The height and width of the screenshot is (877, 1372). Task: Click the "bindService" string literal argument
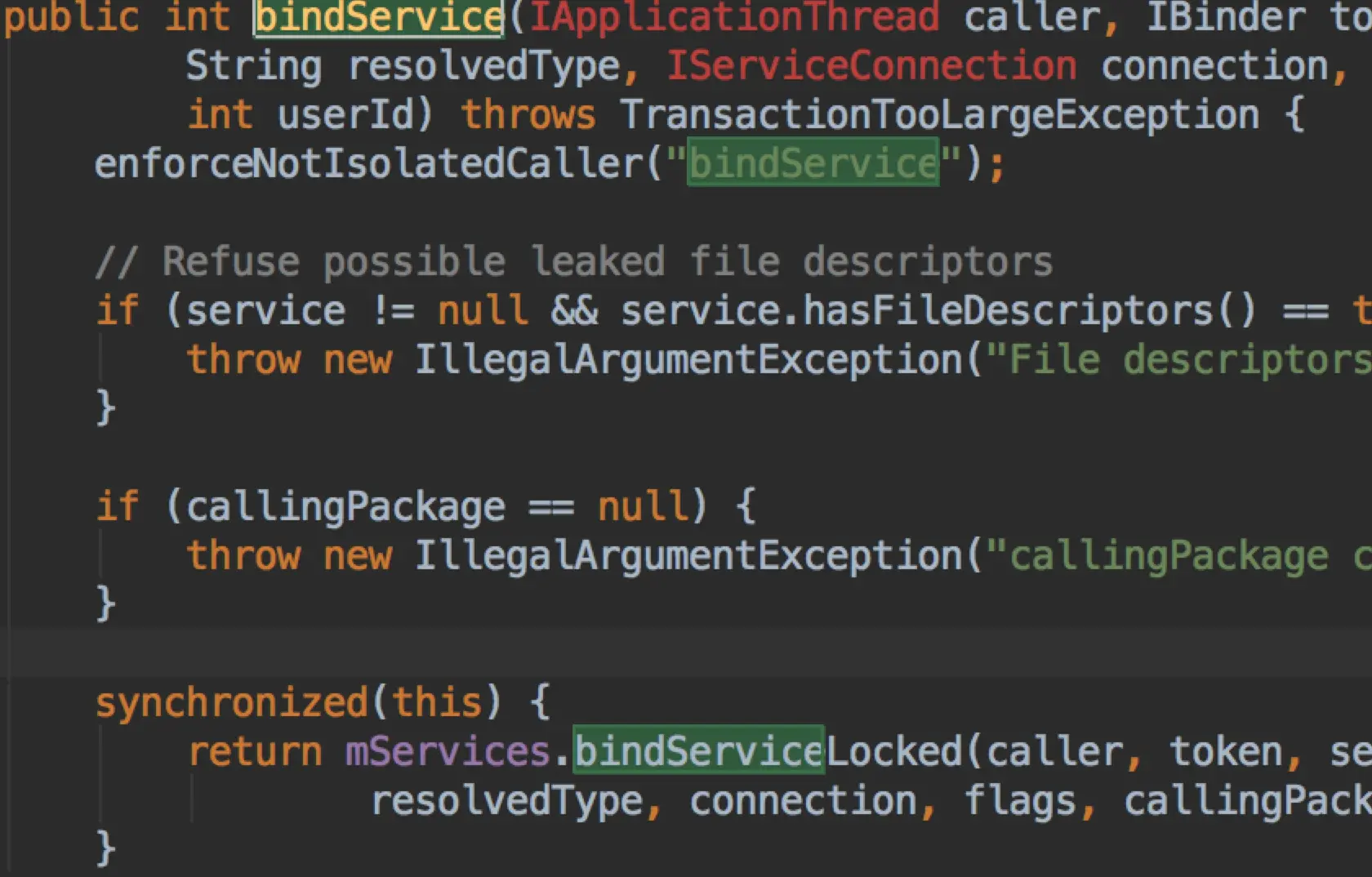[x=813, y=164]
